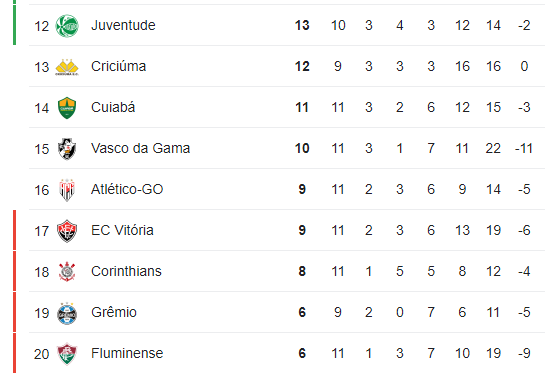
Task: Click the Atlético-GO striped crest
Action: (67, 190)
